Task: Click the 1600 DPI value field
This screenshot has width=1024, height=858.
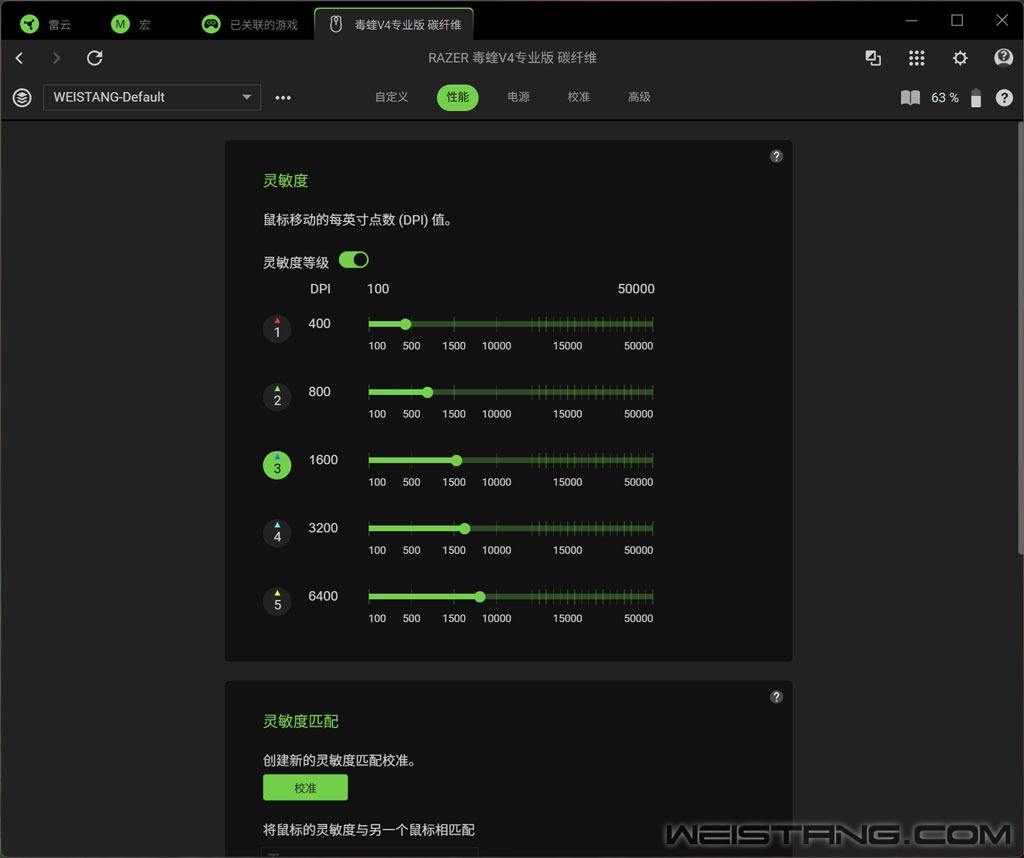Action: tap(323, 460)
